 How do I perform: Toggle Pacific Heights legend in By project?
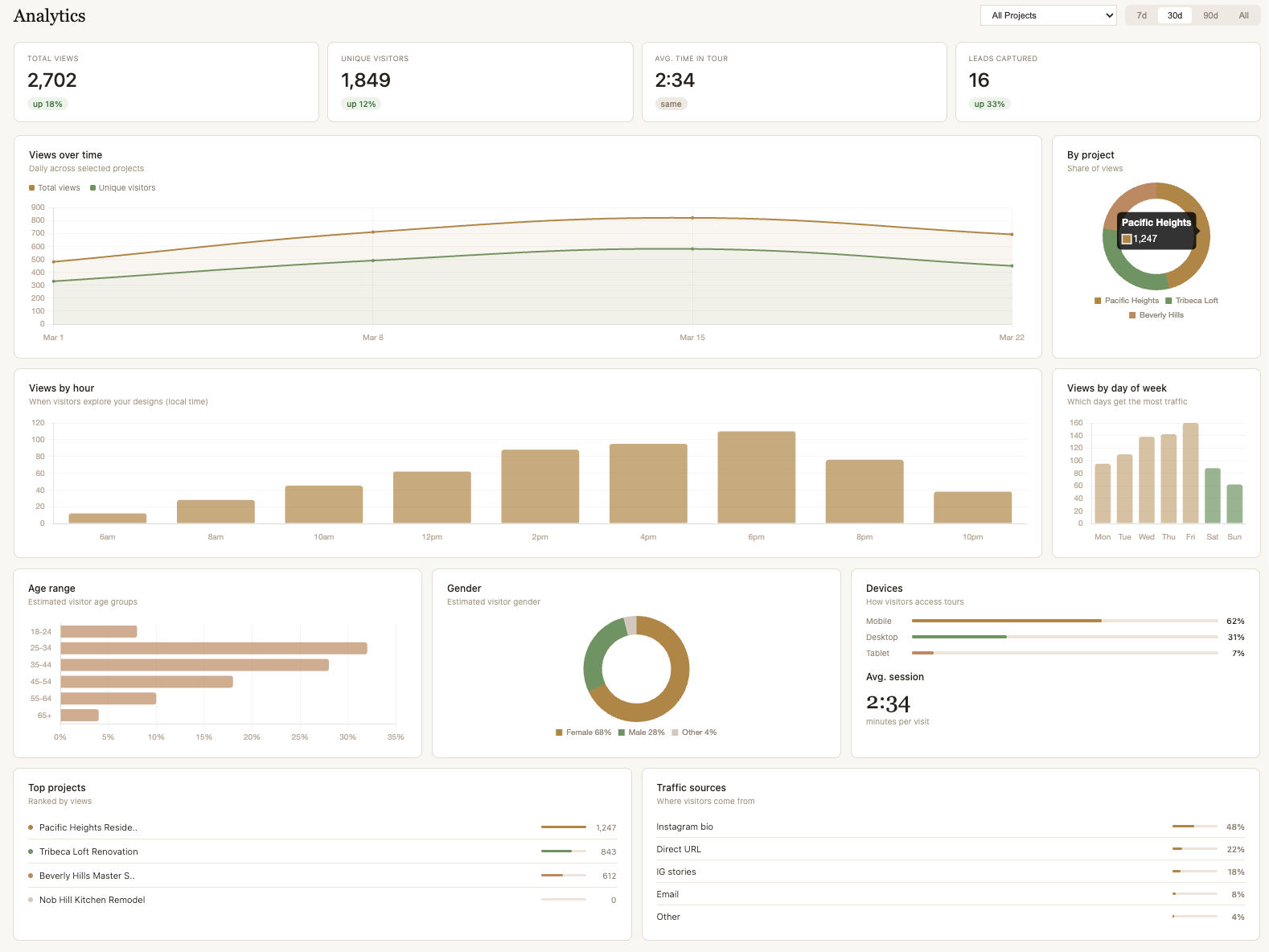pyautogui.click(x=1127, y=301)
